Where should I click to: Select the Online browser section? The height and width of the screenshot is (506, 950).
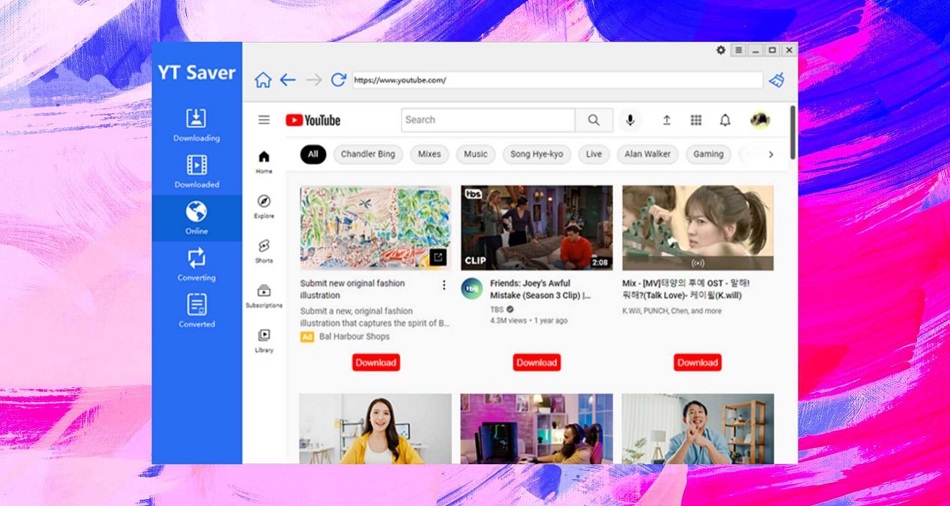tap(196, 218)
